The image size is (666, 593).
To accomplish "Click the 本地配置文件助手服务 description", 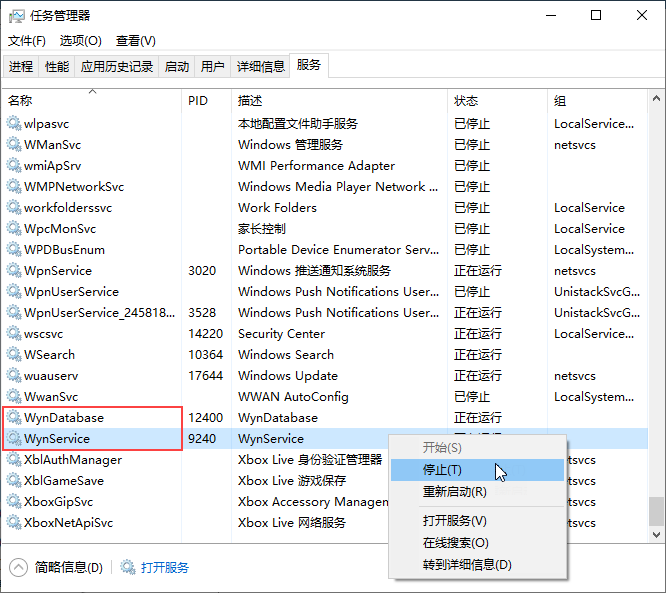I will [298, 124].
